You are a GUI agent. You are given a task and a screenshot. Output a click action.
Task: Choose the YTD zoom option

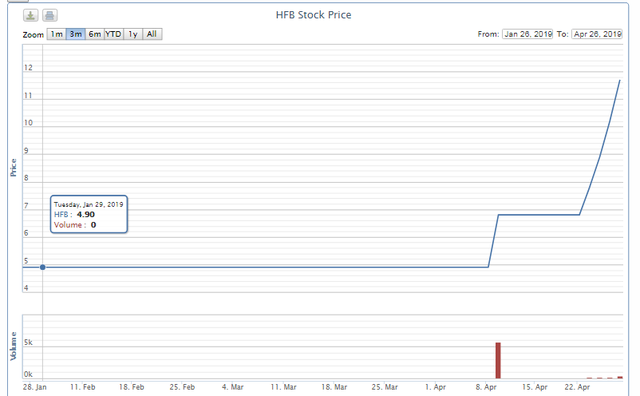click(x=113, y=34)
